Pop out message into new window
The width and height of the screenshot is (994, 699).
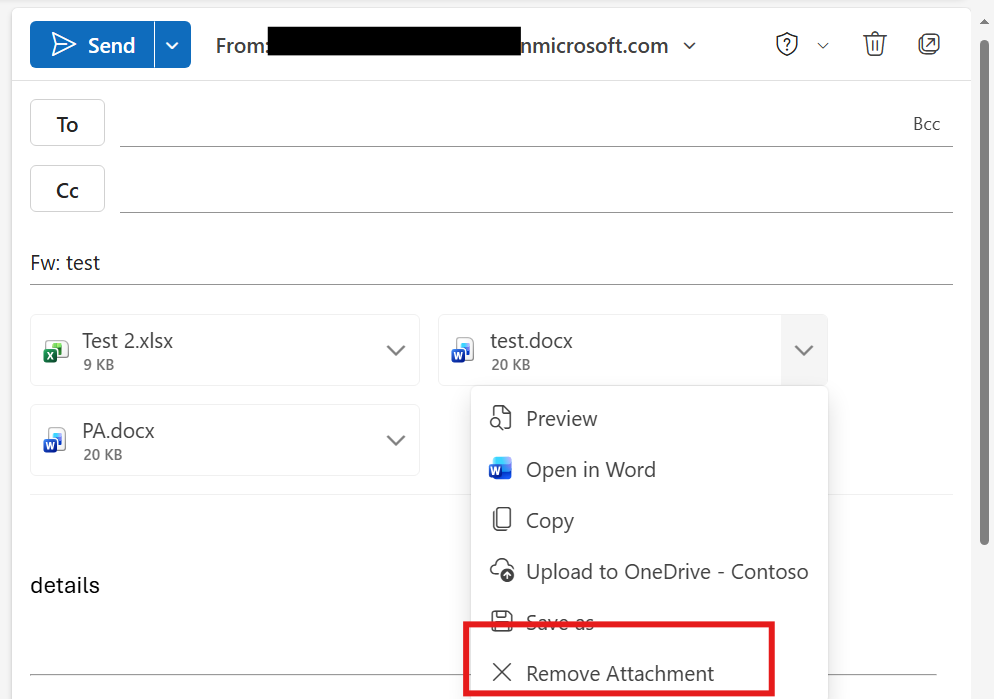pos(929,44)
